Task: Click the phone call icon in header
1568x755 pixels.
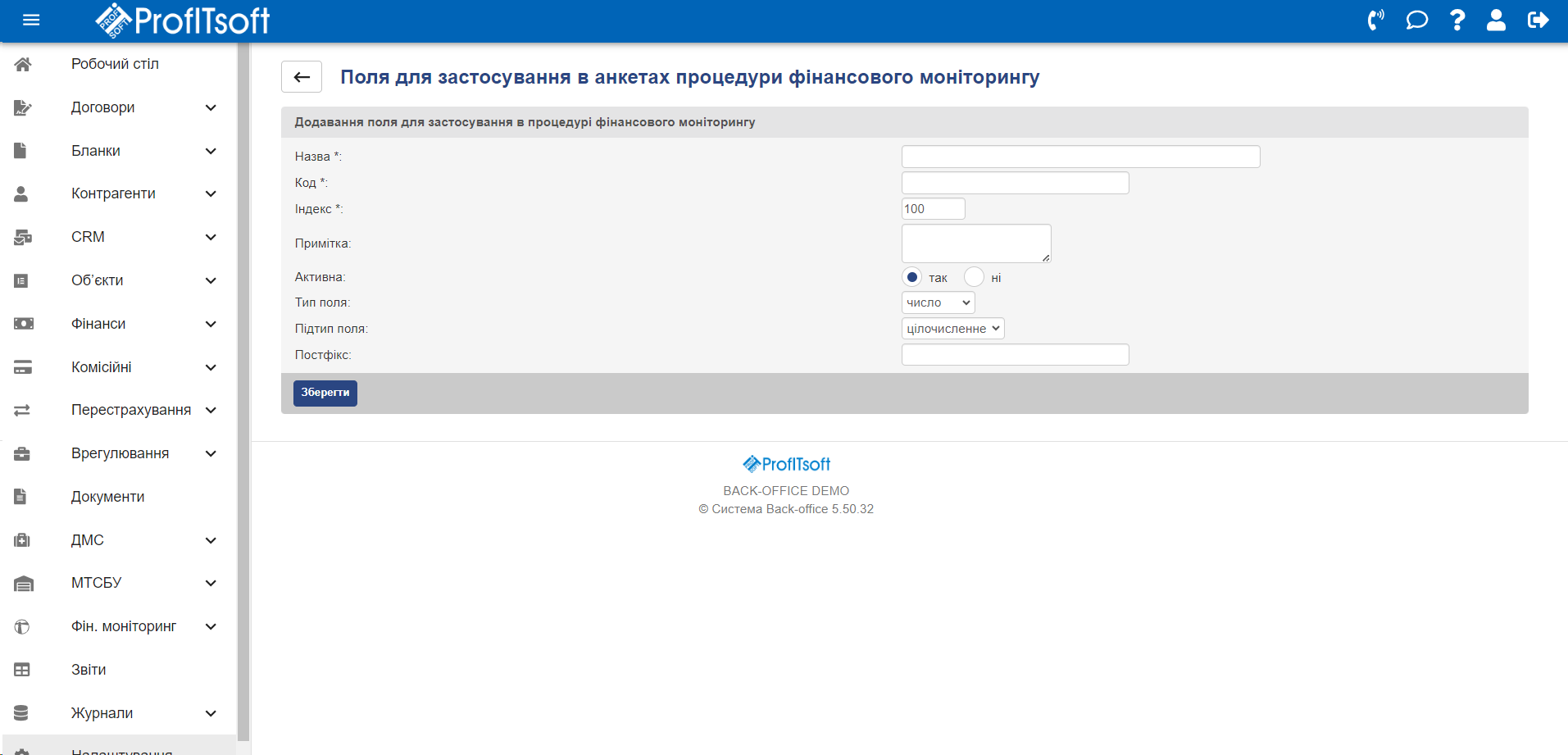Action: [x=1375, y=20]
